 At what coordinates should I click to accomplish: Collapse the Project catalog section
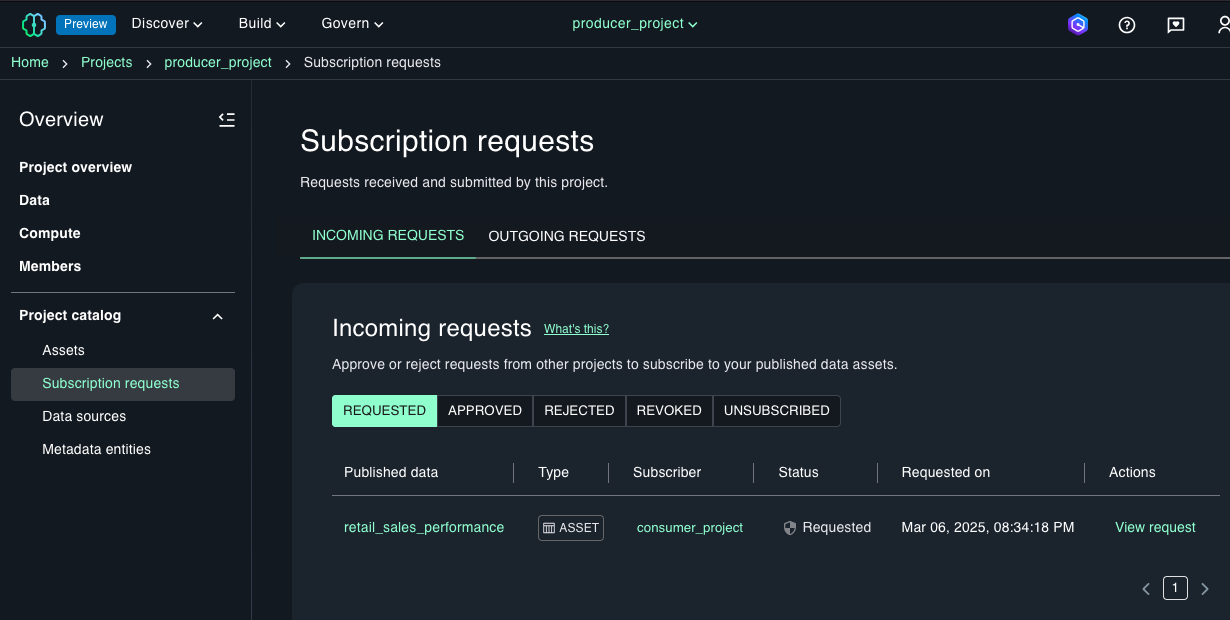coord(218,316)
